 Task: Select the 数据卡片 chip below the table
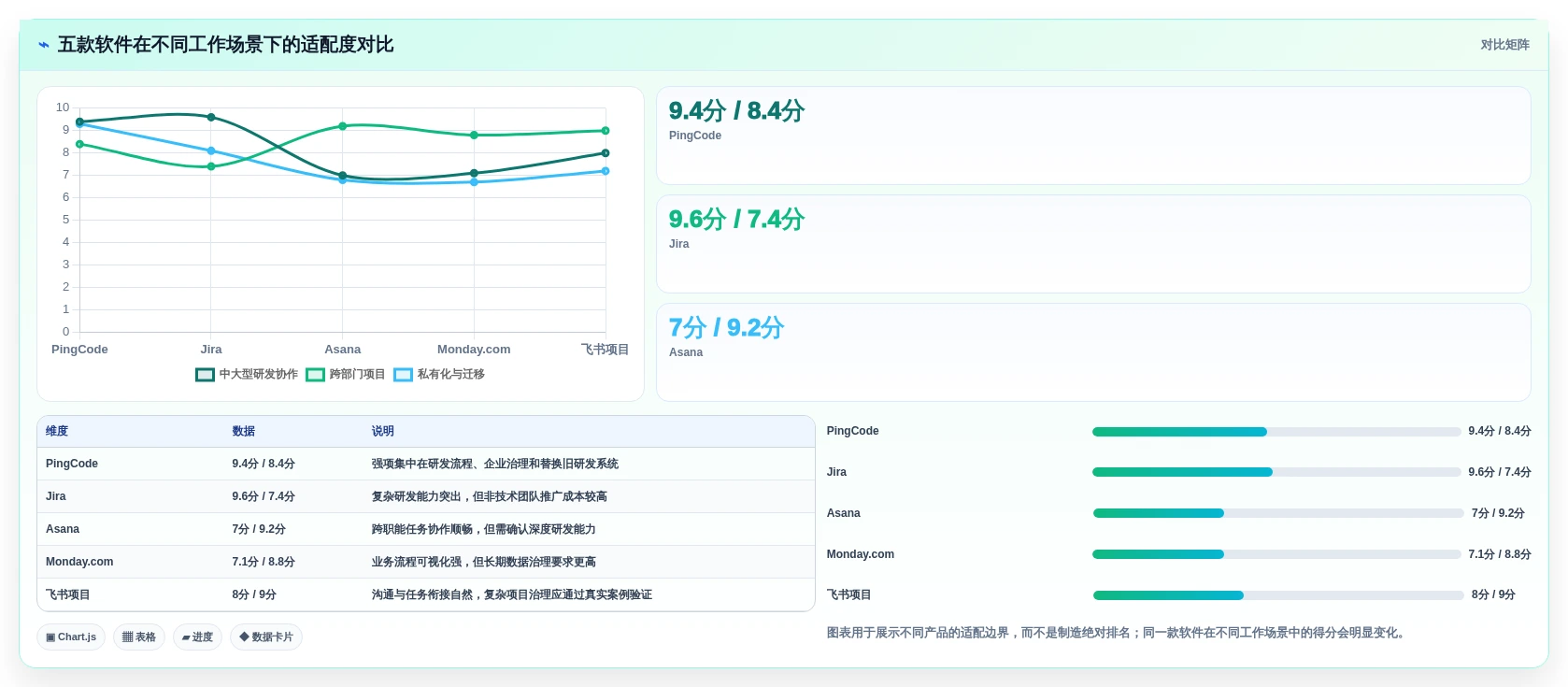point(266,637)
